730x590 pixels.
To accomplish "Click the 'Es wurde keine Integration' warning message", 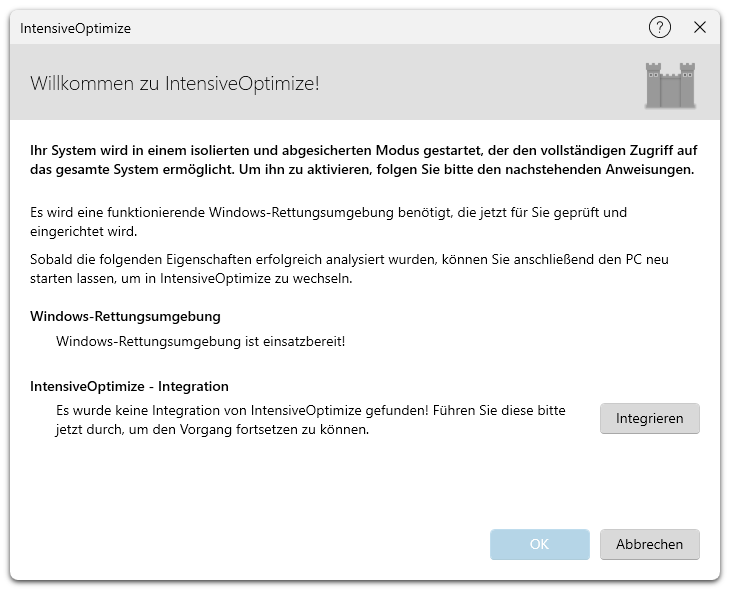I will (310, 420).
